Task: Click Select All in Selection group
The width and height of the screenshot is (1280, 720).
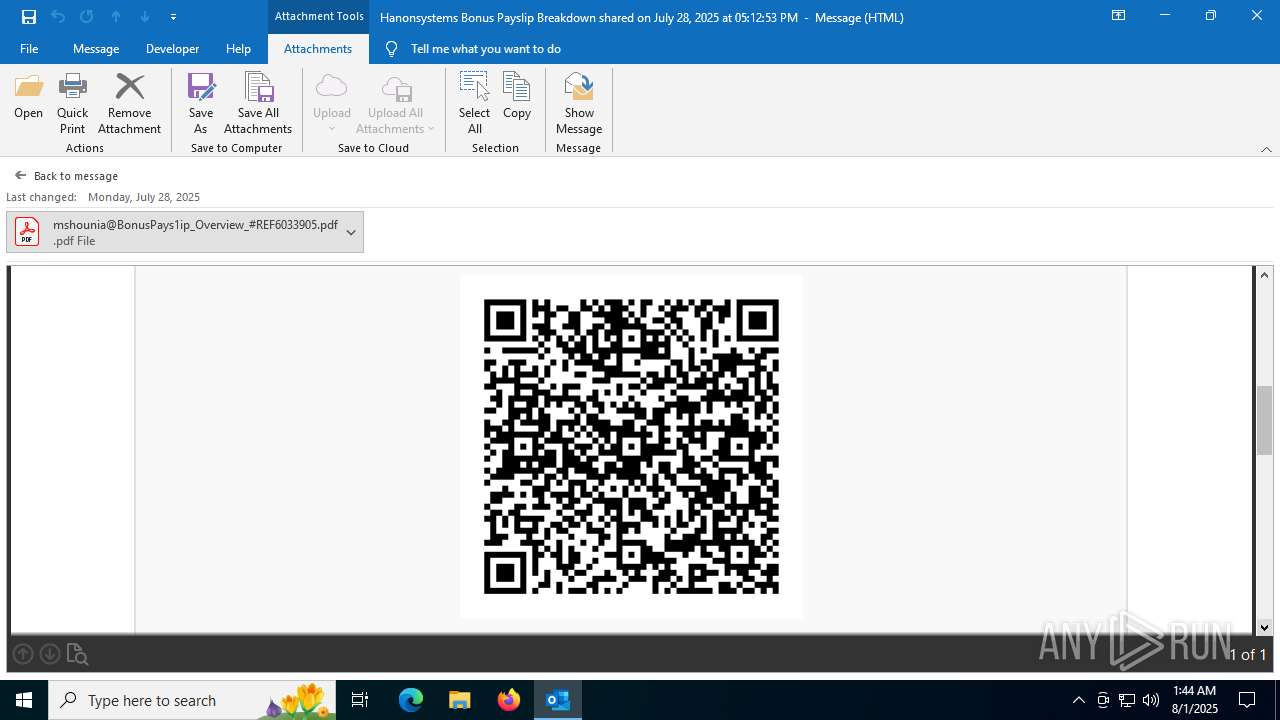Action: [474, 103]
